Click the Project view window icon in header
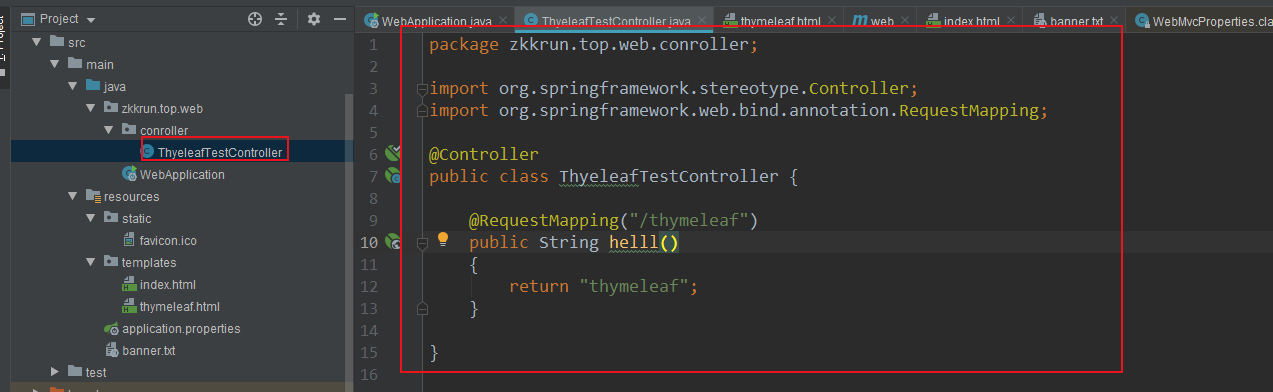The height and width of the screenshot is (392, 1273). click(x=28, y=19)
